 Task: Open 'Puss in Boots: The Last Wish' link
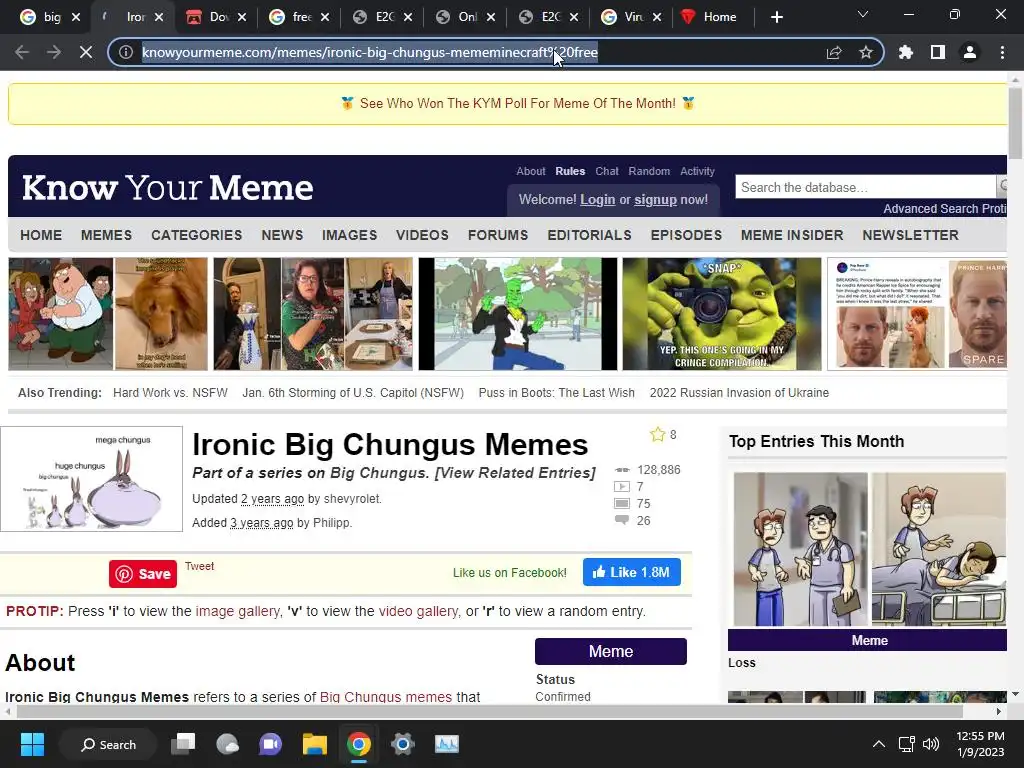[556, 392]
